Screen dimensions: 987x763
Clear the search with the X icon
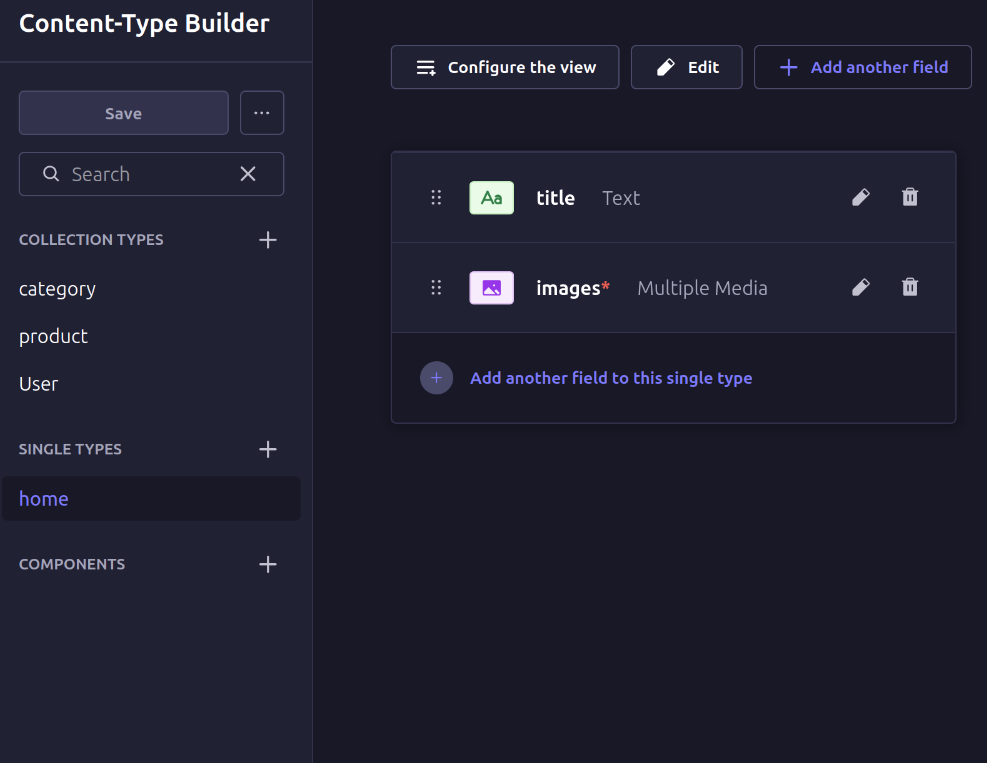click(x=248, y=174)
